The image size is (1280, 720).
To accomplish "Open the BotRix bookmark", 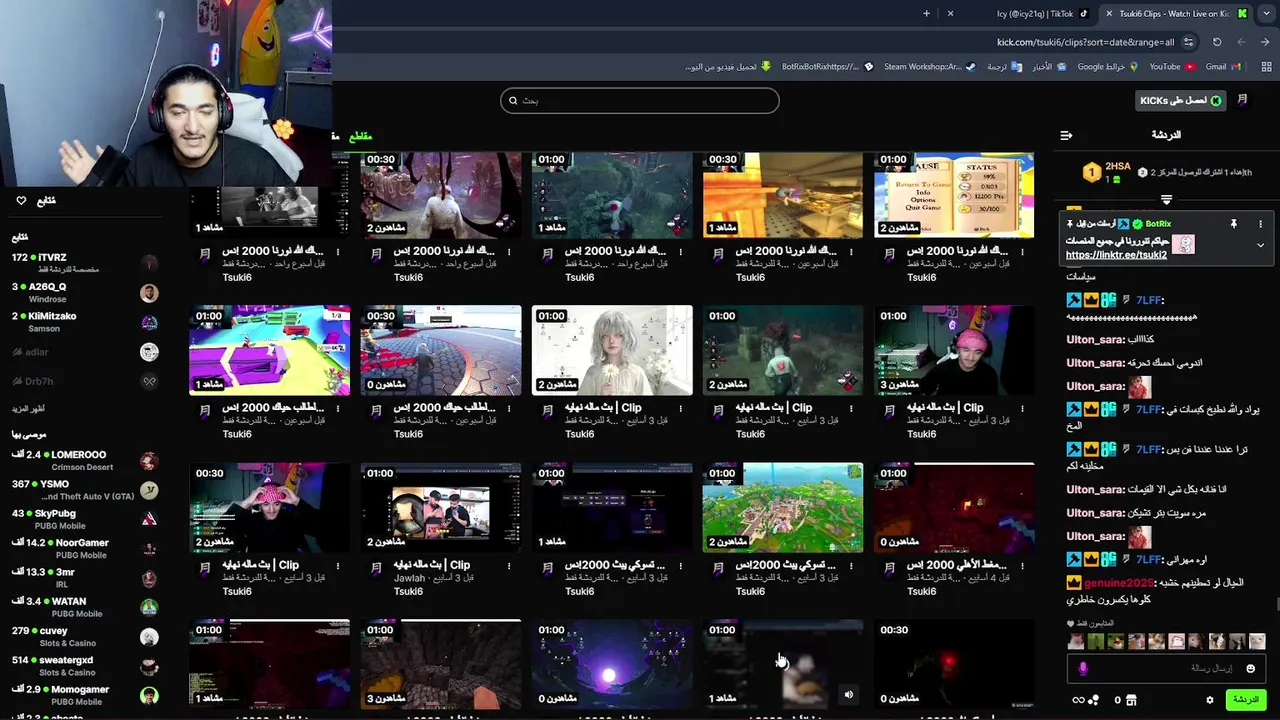I will click(827, 67).
